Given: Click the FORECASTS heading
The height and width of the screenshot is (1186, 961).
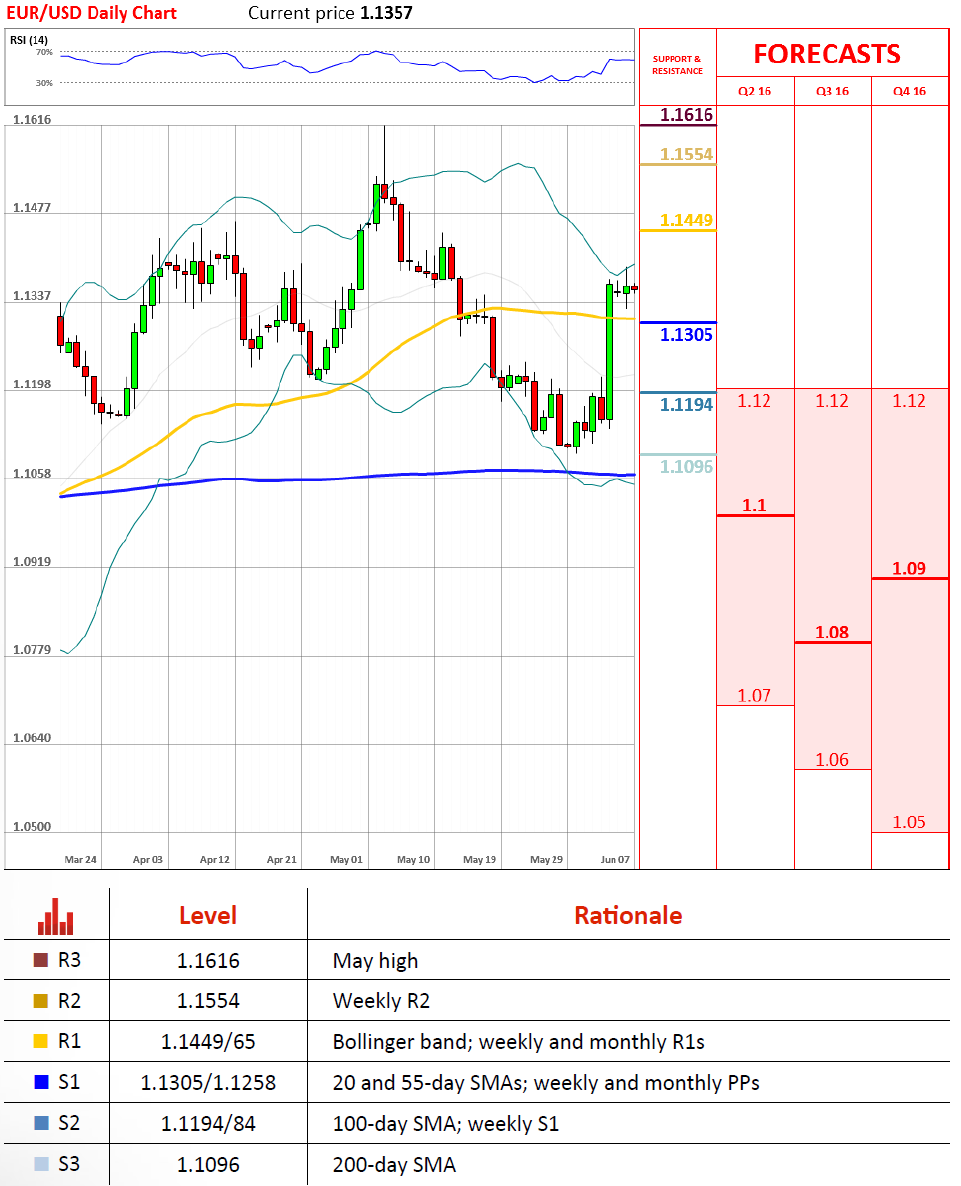Looking at the screenshot, I should point(827,54).
